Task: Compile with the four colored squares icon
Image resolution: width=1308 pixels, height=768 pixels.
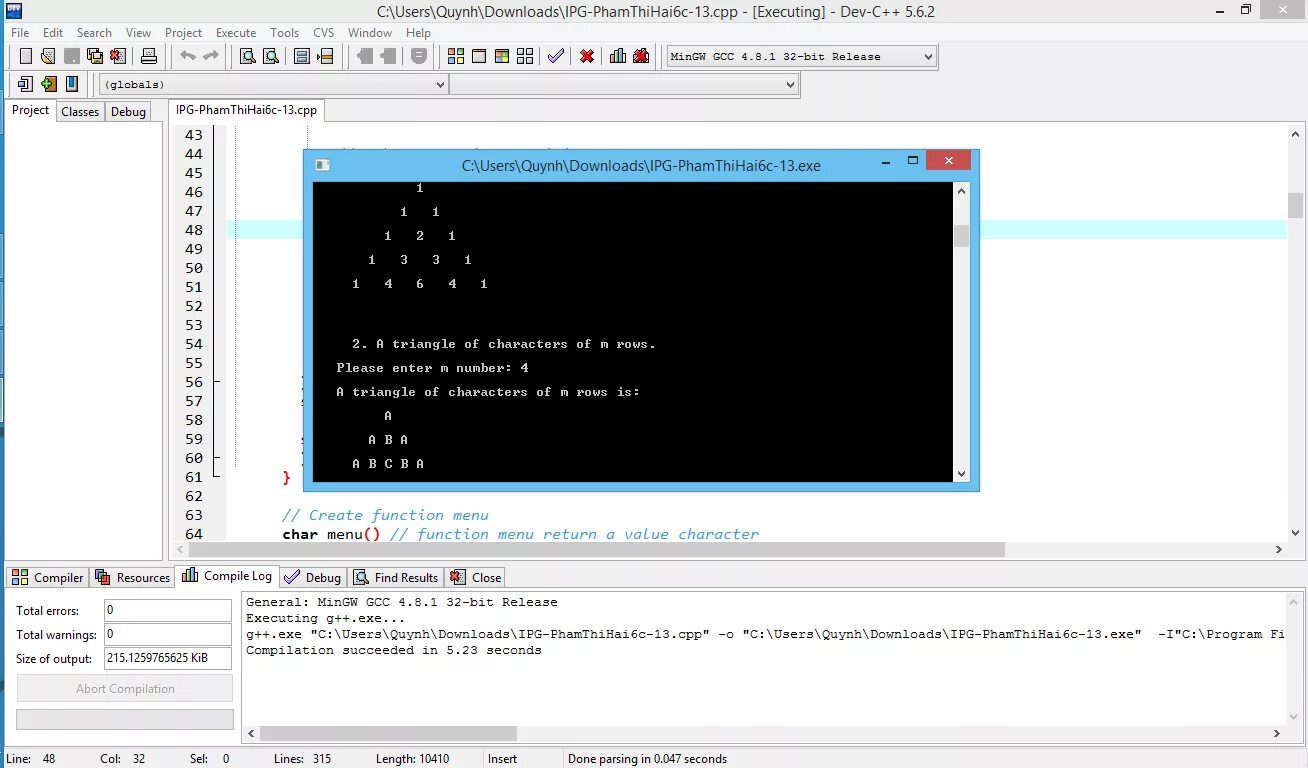Action: pyautogui.click(x=456, y=56)
